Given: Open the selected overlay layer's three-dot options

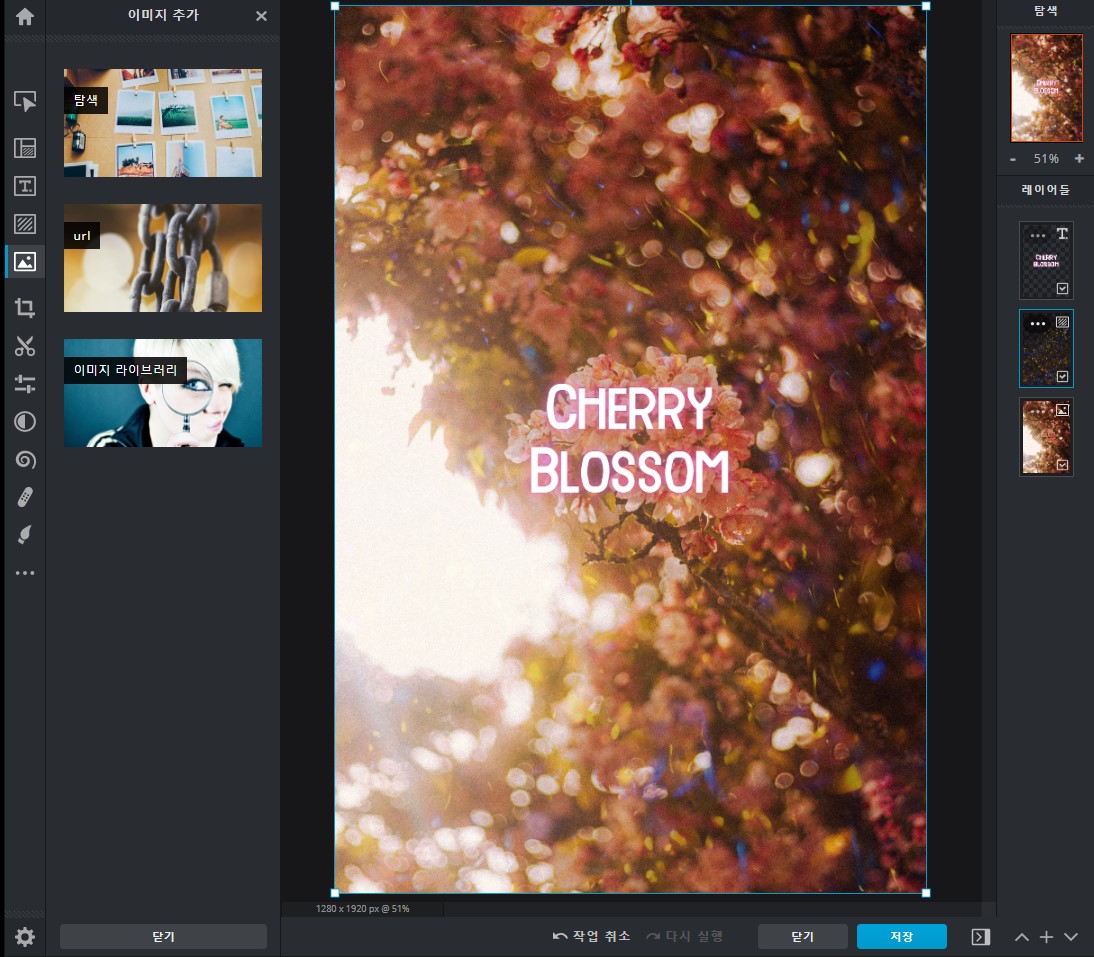Looking at the screenshot, I should coord(1037,324).
